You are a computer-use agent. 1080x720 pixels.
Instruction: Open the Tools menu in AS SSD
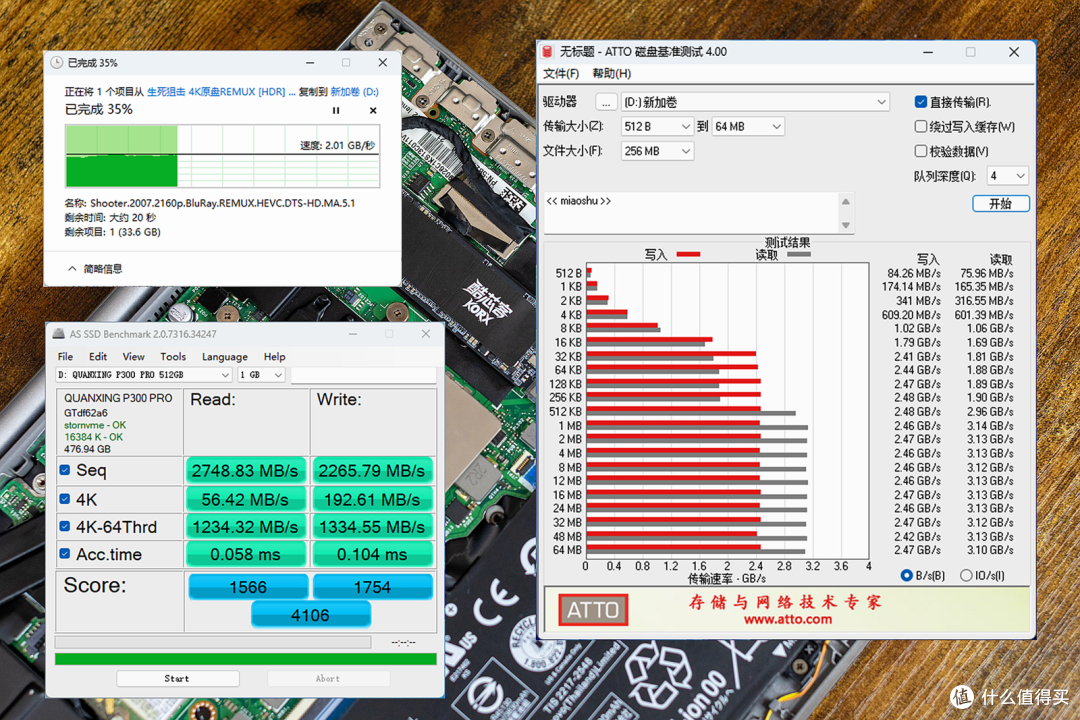tap(173, 357)
